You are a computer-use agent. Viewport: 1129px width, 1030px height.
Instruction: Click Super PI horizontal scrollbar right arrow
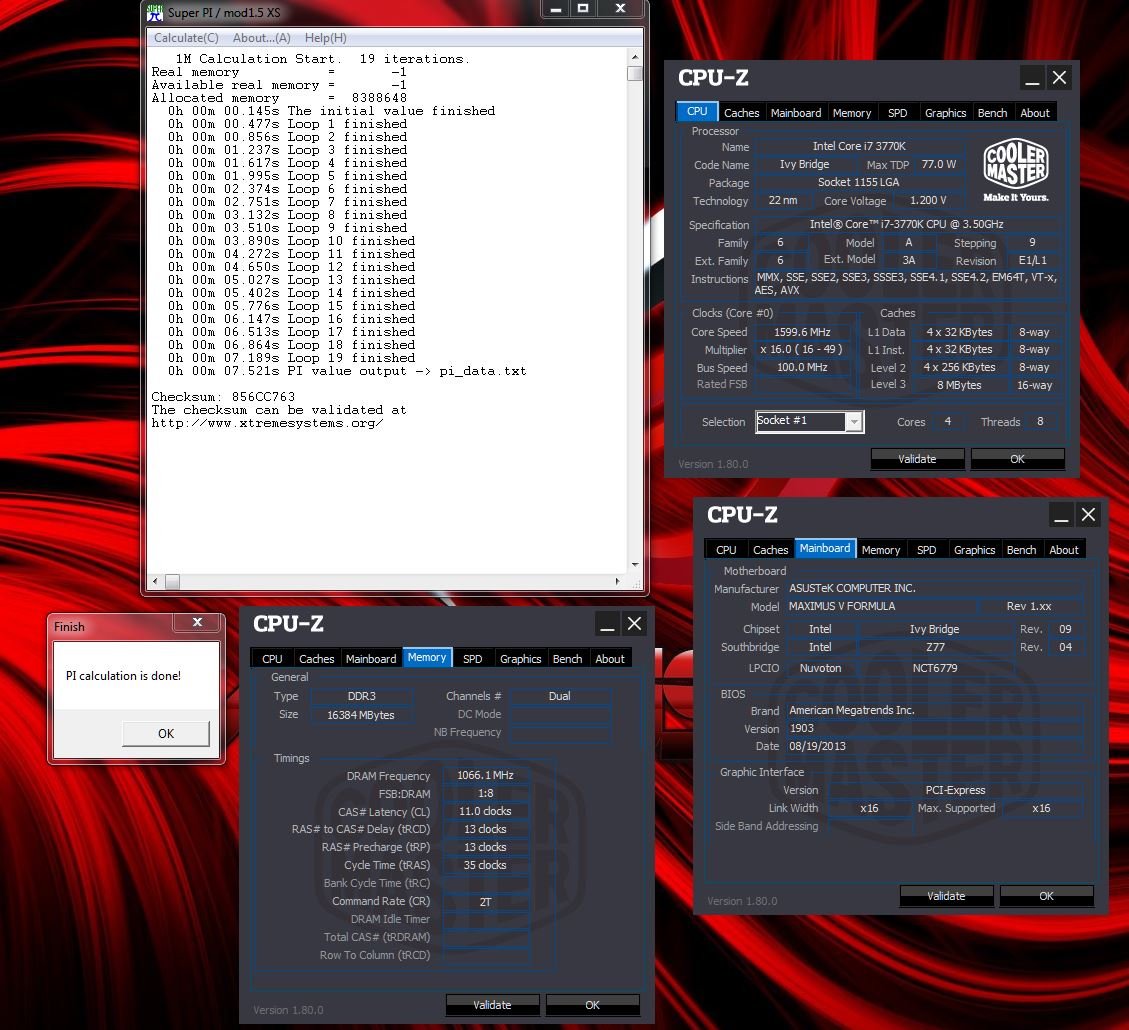tap(617, 581)
